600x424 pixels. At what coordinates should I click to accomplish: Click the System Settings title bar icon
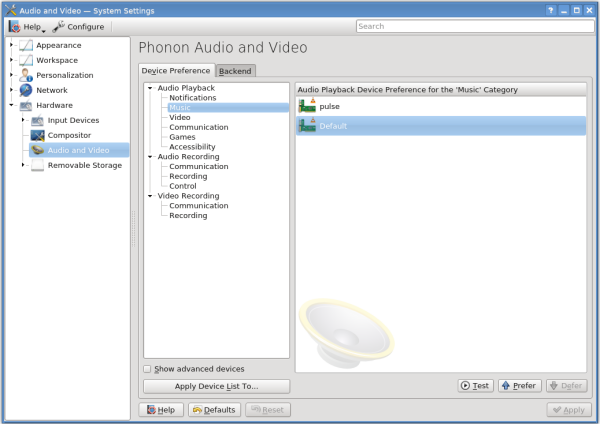11,10
